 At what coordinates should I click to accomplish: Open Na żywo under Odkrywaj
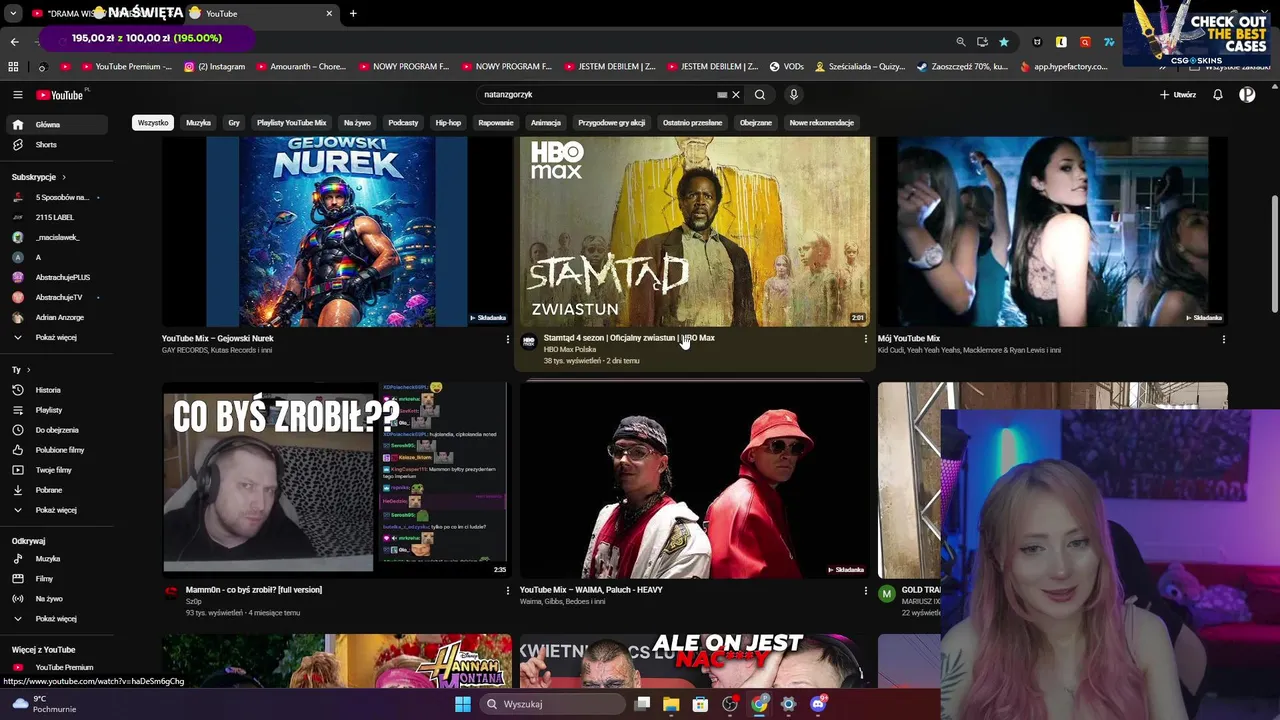(49, 599)
